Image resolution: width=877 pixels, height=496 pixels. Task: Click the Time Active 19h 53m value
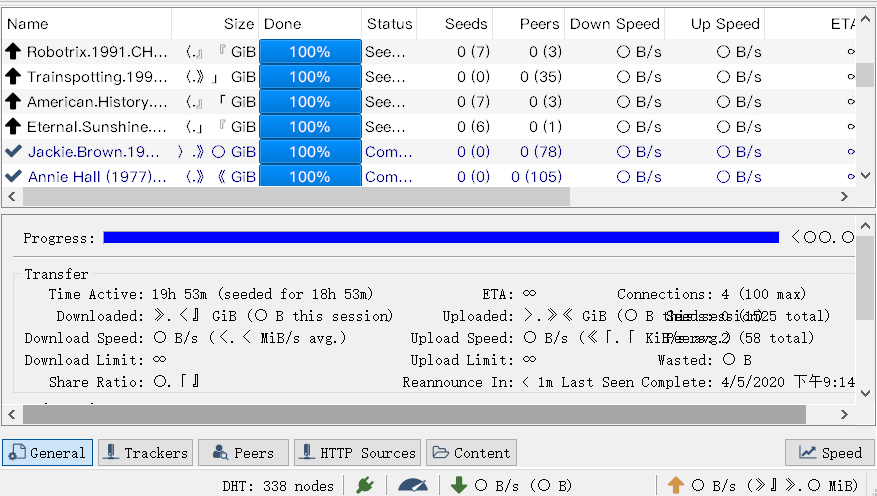(x=263, y=294)
